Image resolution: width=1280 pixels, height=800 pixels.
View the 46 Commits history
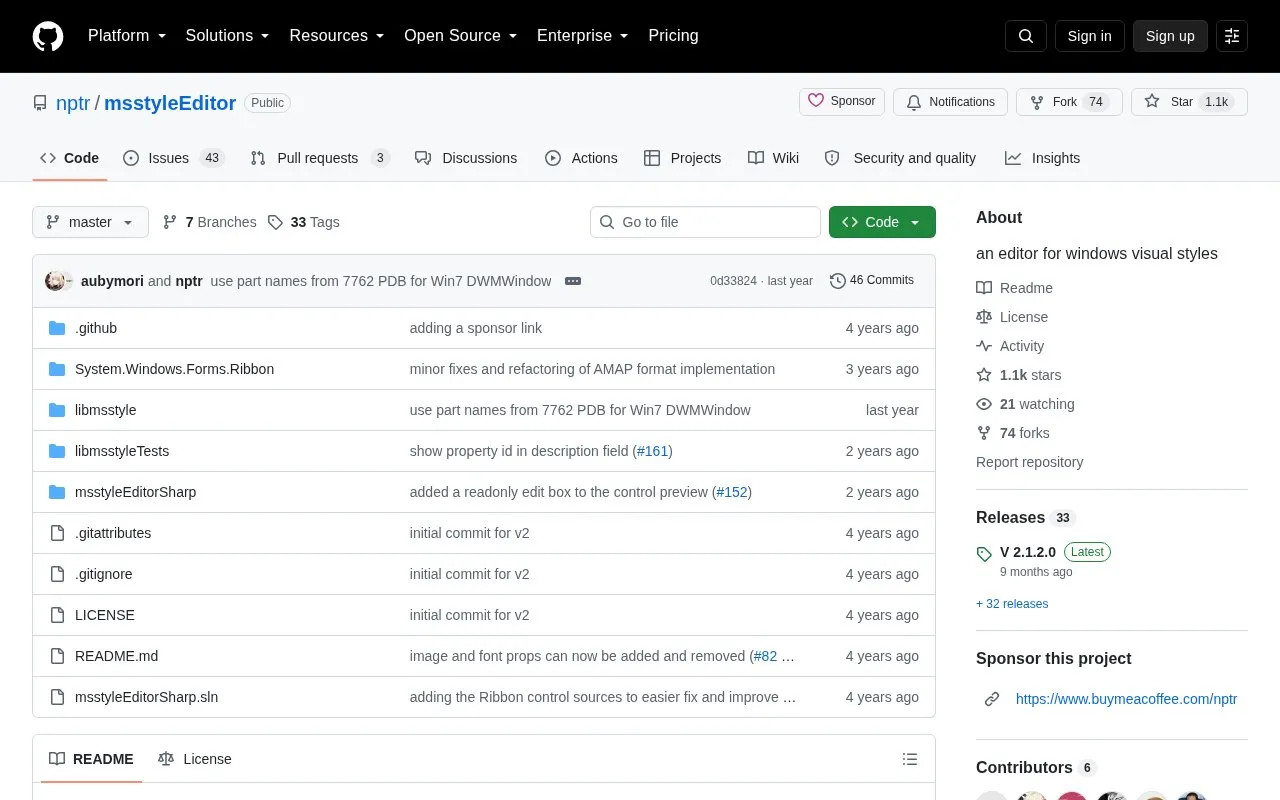coord(872,281)
